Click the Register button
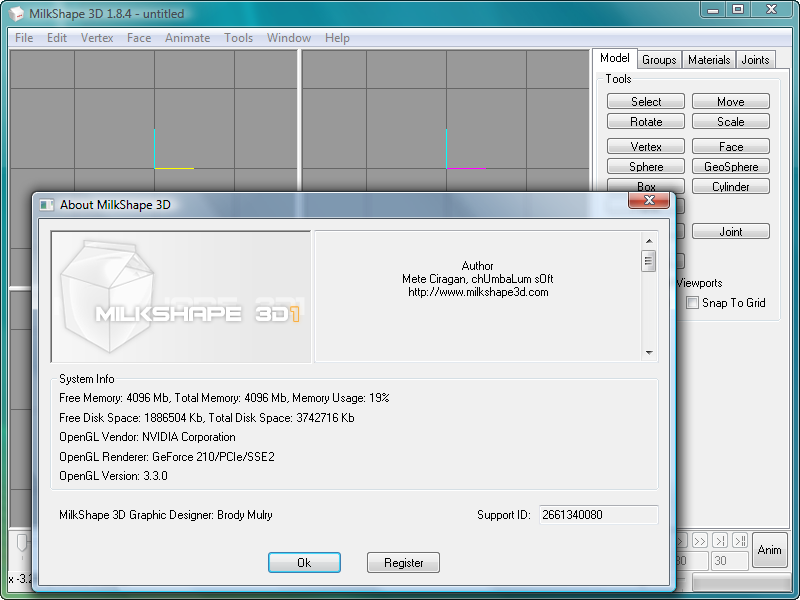Viewport: 800px width, 600px height. tap(403, 562)
